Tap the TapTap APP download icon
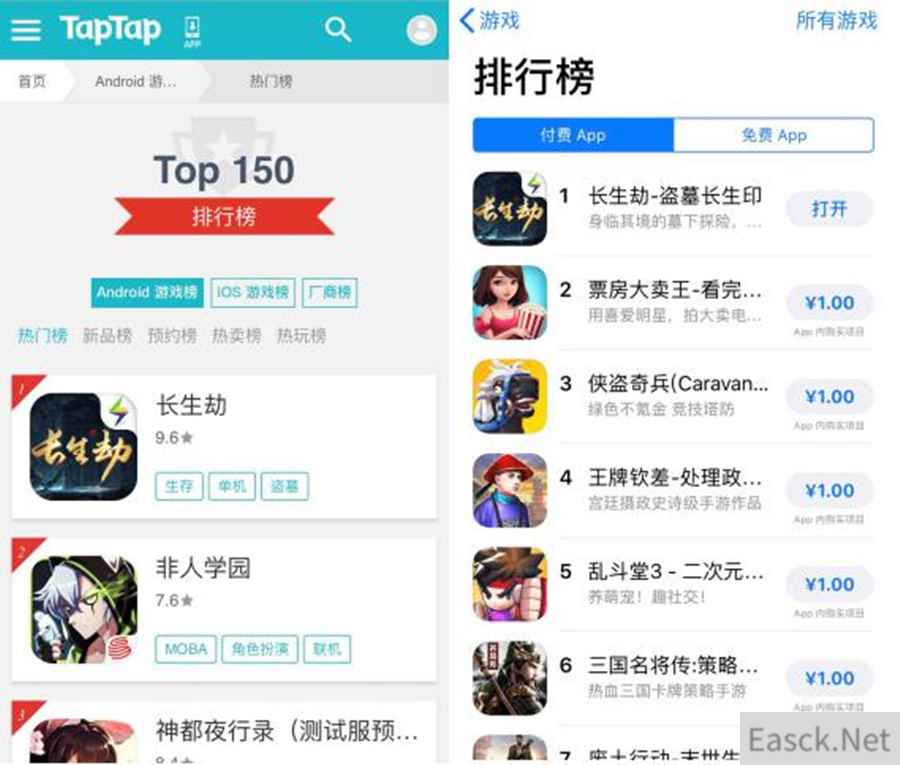 (192, 31)
